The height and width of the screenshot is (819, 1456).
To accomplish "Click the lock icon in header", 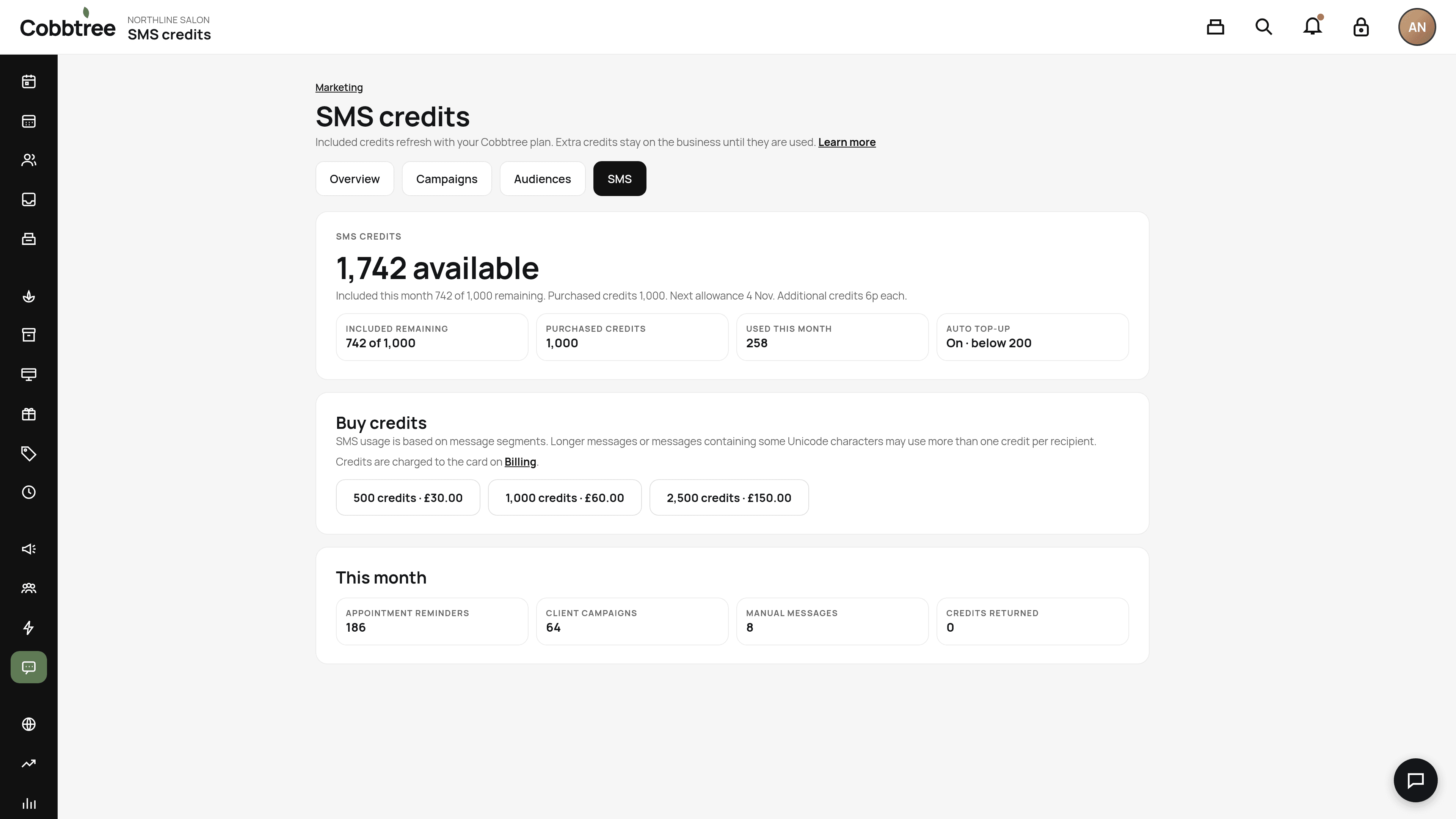I will [1361, 27].
